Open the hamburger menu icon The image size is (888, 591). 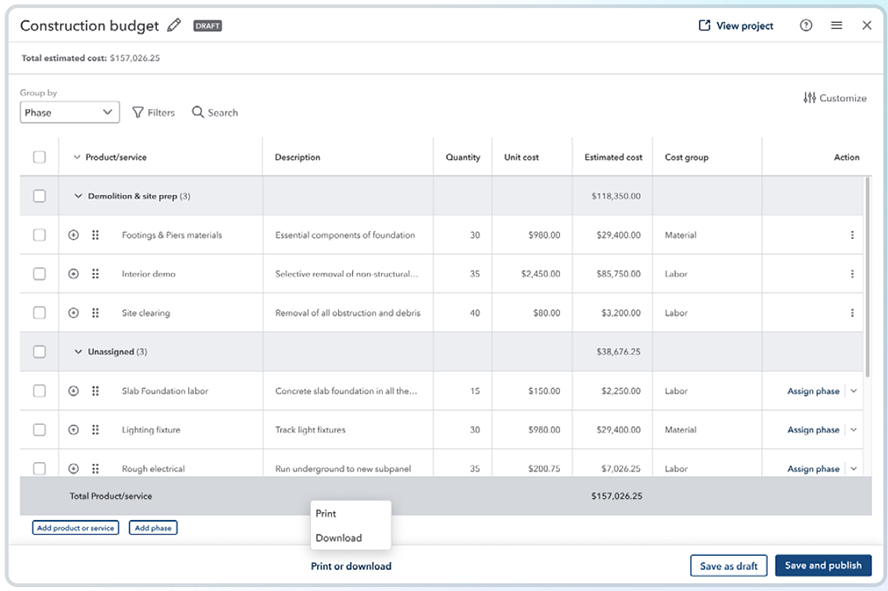pos(836,26)
